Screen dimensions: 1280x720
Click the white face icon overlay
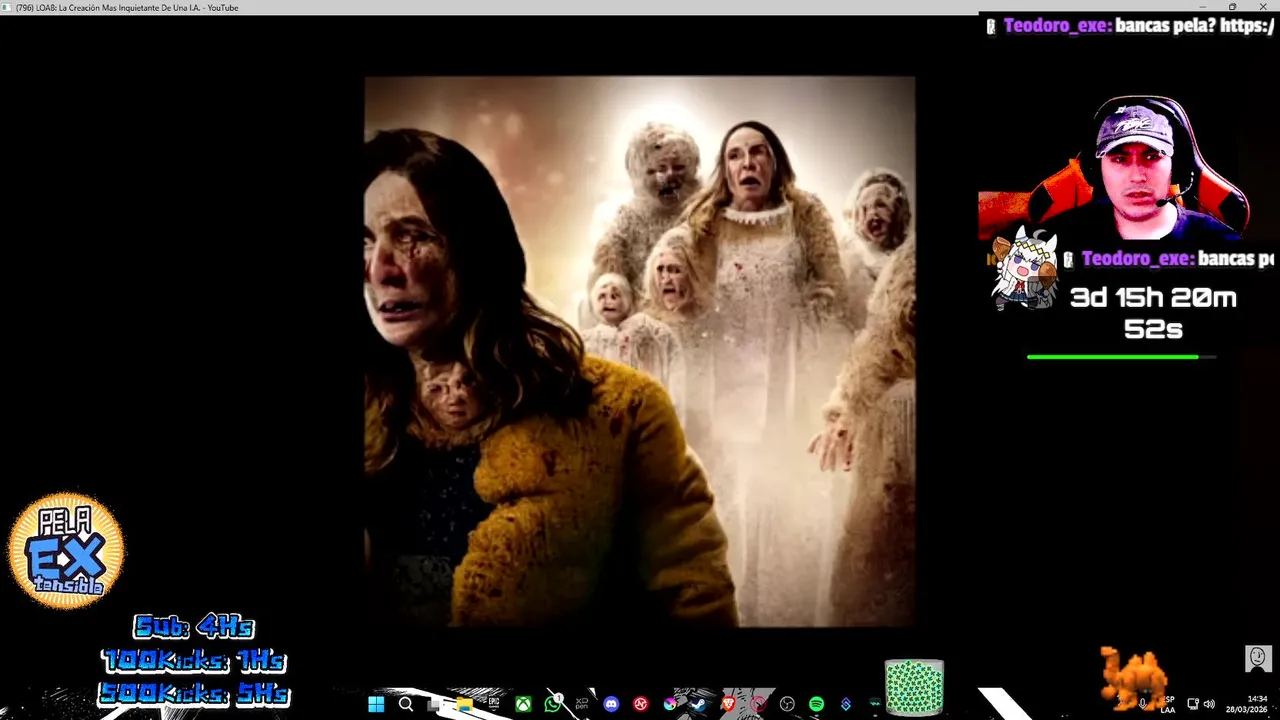click(x=1258, y=658)
